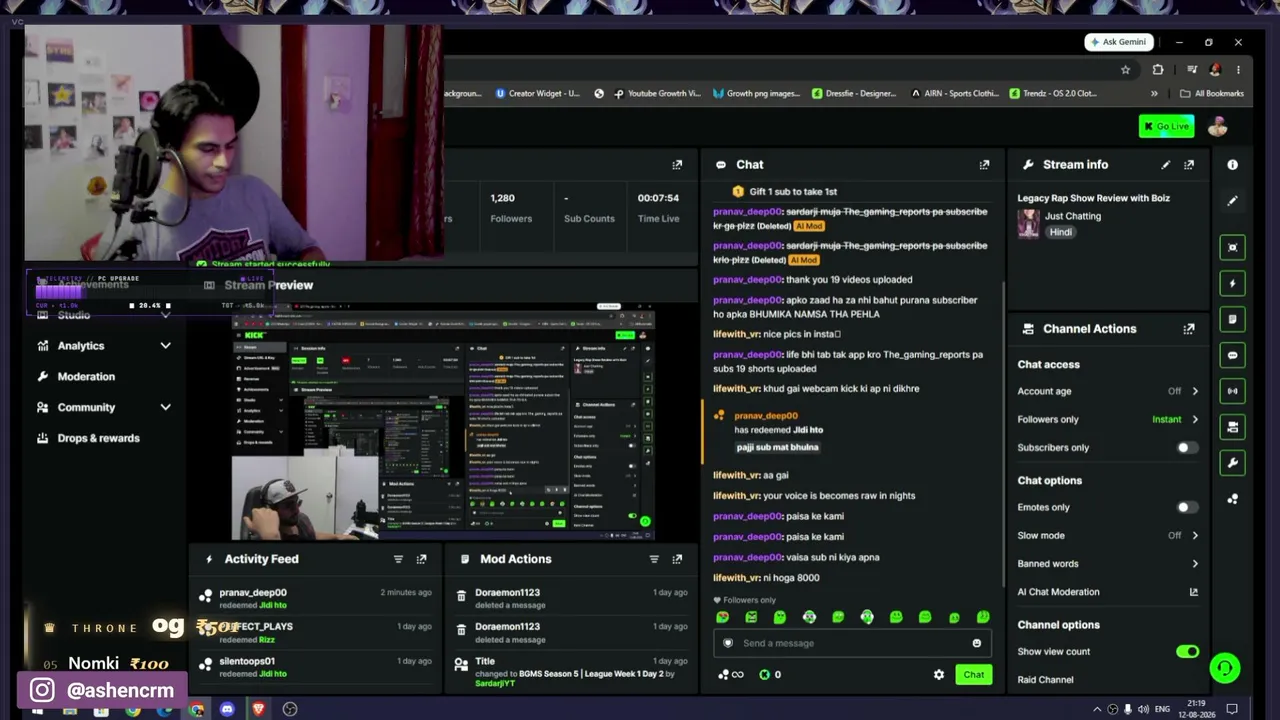Image resolution: width=1280 pixels, height=720 pixels.
Task: Open Moderation in the left sidebar
Action: point(86,377)
